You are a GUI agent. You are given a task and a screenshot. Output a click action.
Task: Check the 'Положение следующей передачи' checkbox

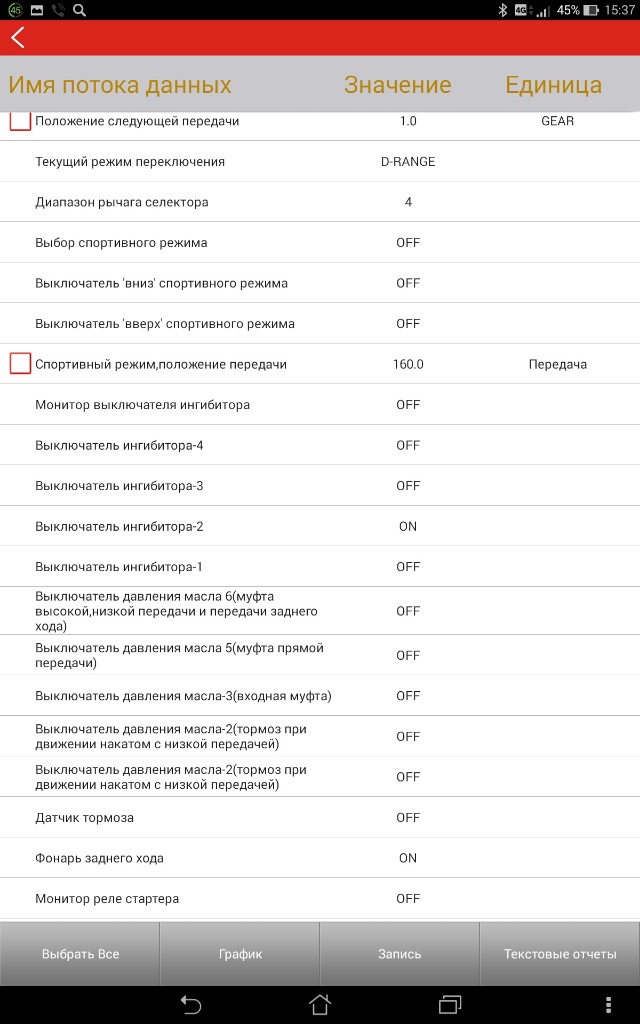[x=20, y=121]
